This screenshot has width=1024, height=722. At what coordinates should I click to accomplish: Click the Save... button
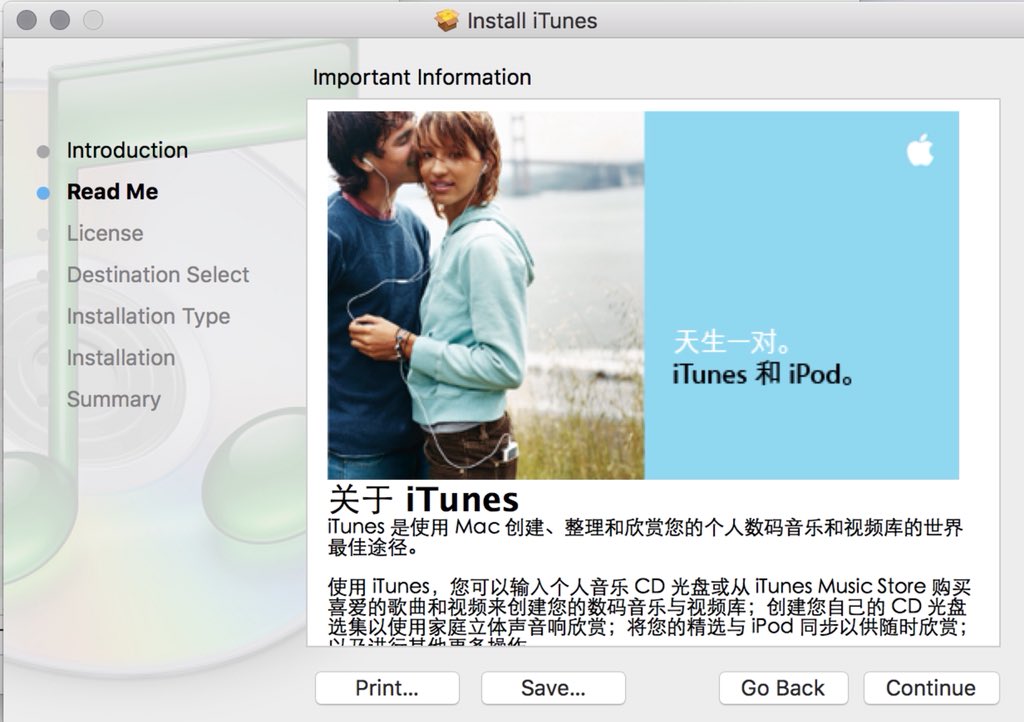coord(553,688)
